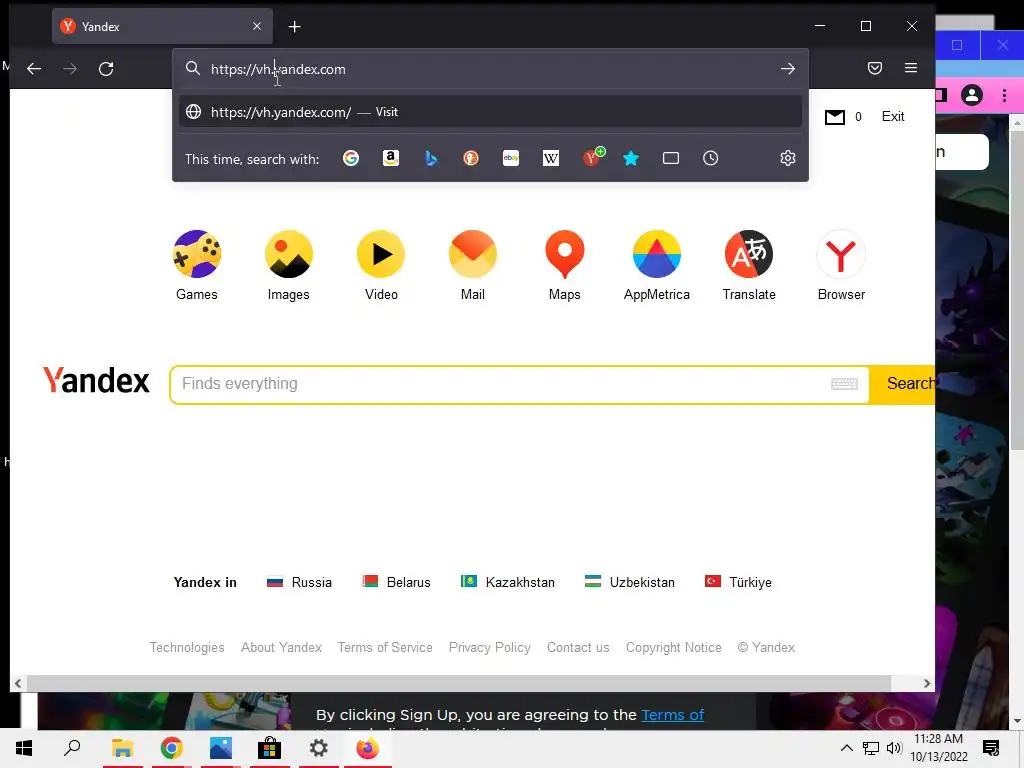
Task: Click in the URL address field
Action: click(490, 69)
